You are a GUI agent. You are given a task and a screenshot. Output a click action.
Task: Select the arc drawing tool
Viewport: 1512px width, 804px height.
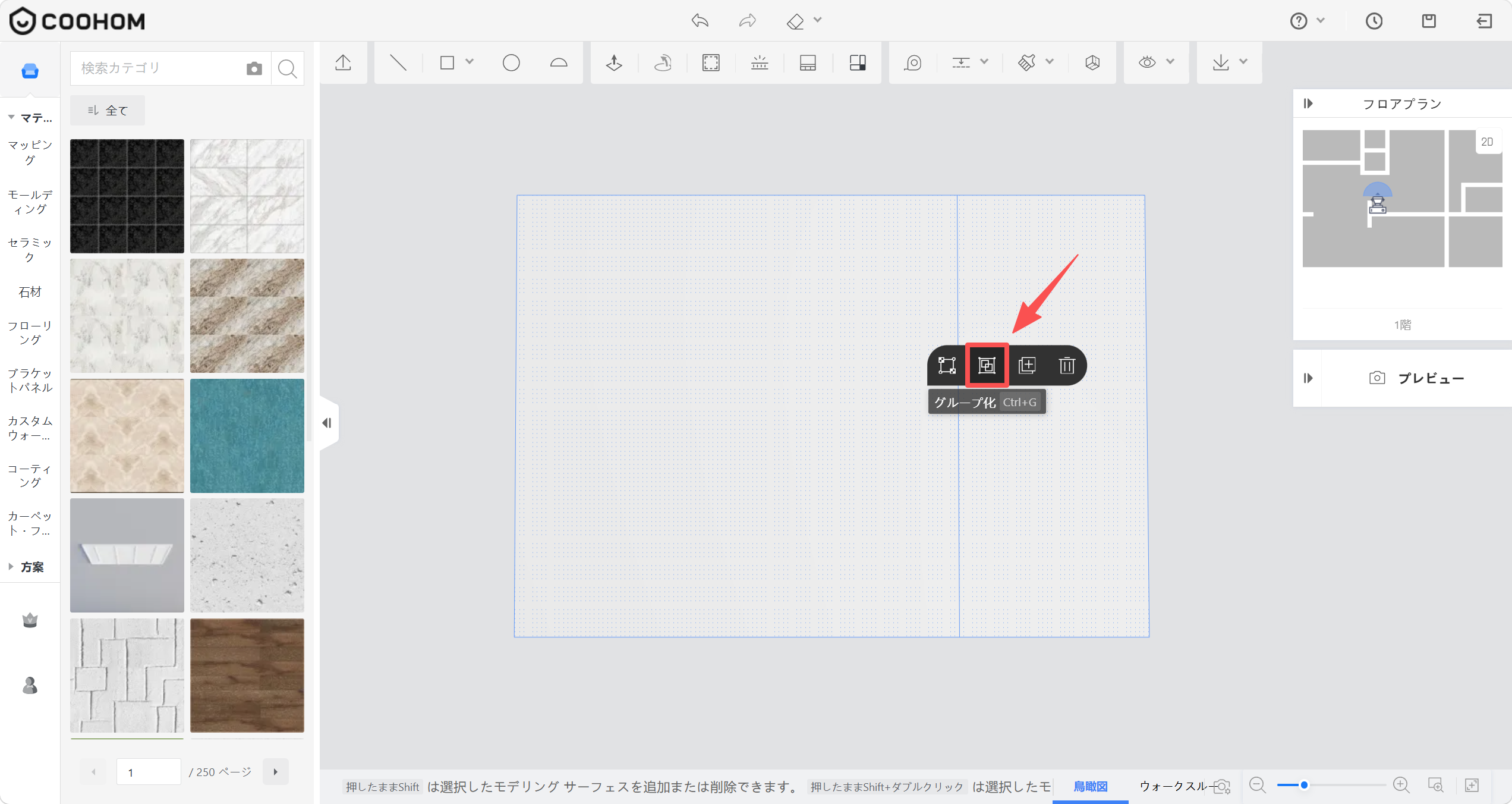tap(559, 62)
